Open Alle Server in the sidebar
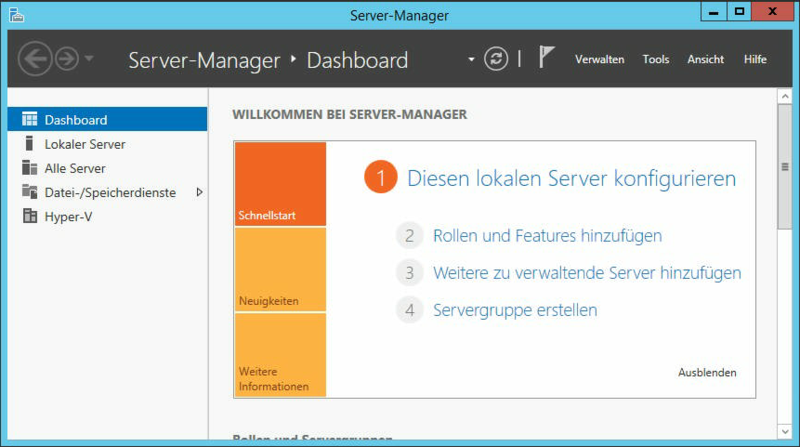The height and width of the screenshot is (447, 800). click(x=107, y=168)
